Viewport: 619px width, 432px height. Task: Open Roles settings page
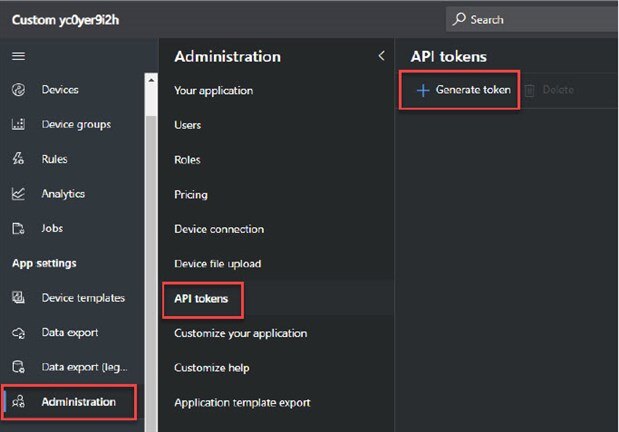187,160
